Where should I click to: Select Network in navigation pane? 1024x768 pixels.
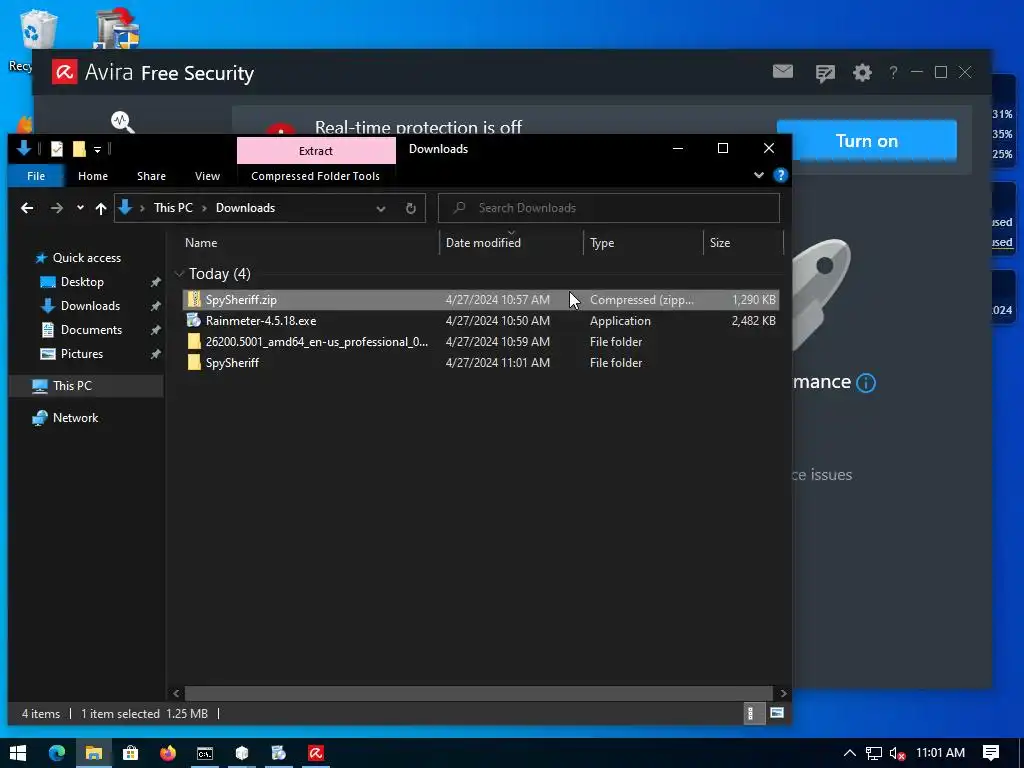tap(75, 418)
